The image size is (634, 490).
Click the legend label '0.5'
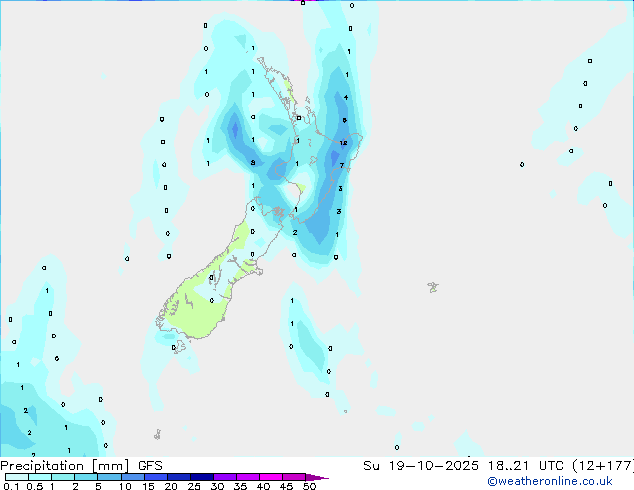point(35,486)
